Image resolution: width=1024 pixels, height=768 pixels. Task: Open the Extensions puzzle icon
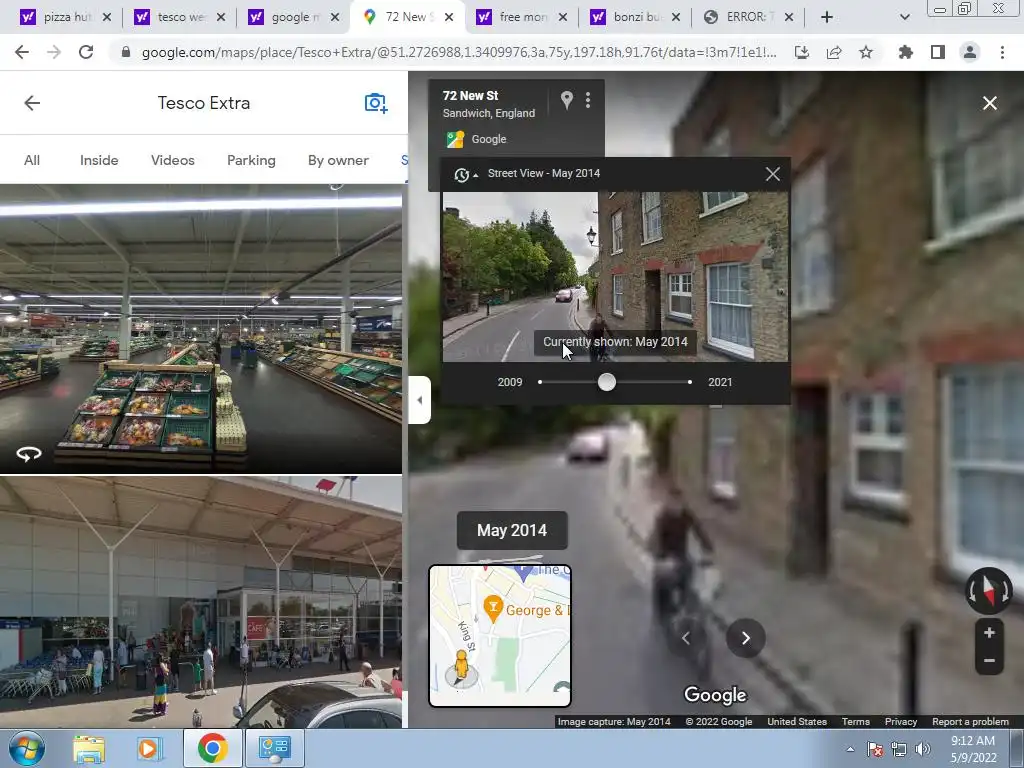[905, 52]
